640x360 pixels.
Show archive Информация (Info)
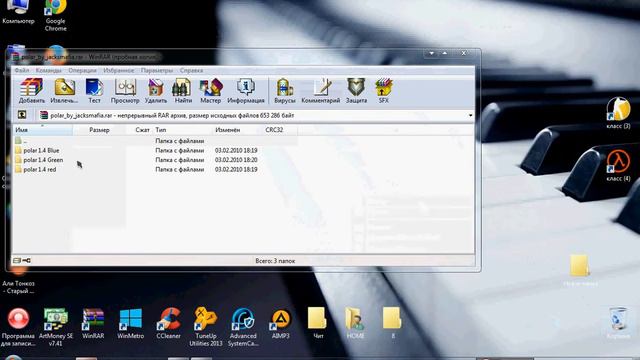click(x=246, y=90)
